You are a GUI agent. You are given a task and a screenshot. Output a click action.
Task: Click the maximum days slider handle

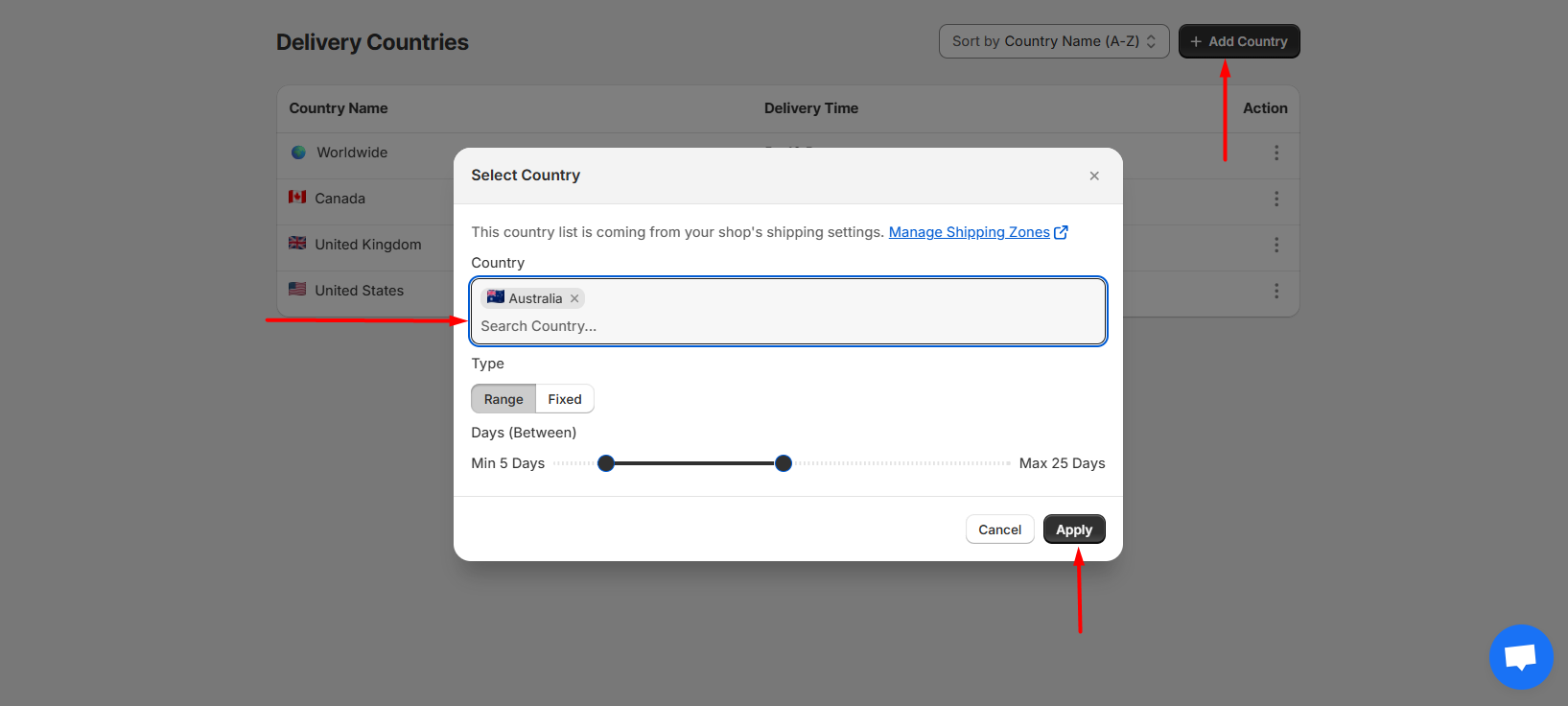coord(783,462)
